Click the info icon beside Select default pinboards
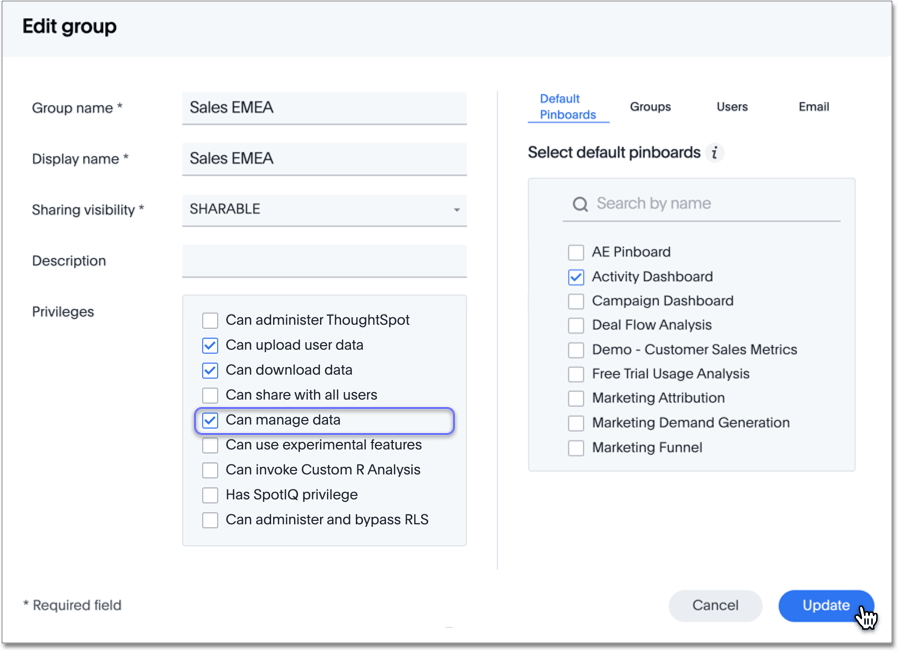 pos(714,153)
